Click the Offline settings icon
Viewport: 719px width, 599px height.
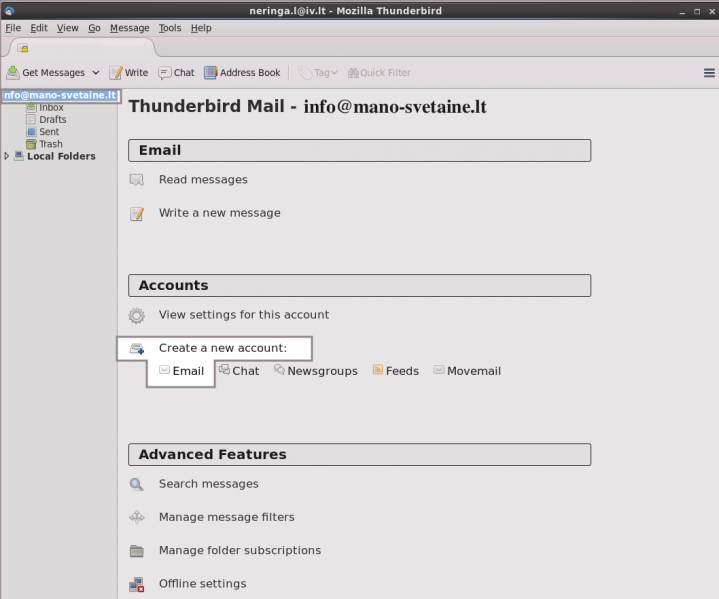tap(137, 584)
